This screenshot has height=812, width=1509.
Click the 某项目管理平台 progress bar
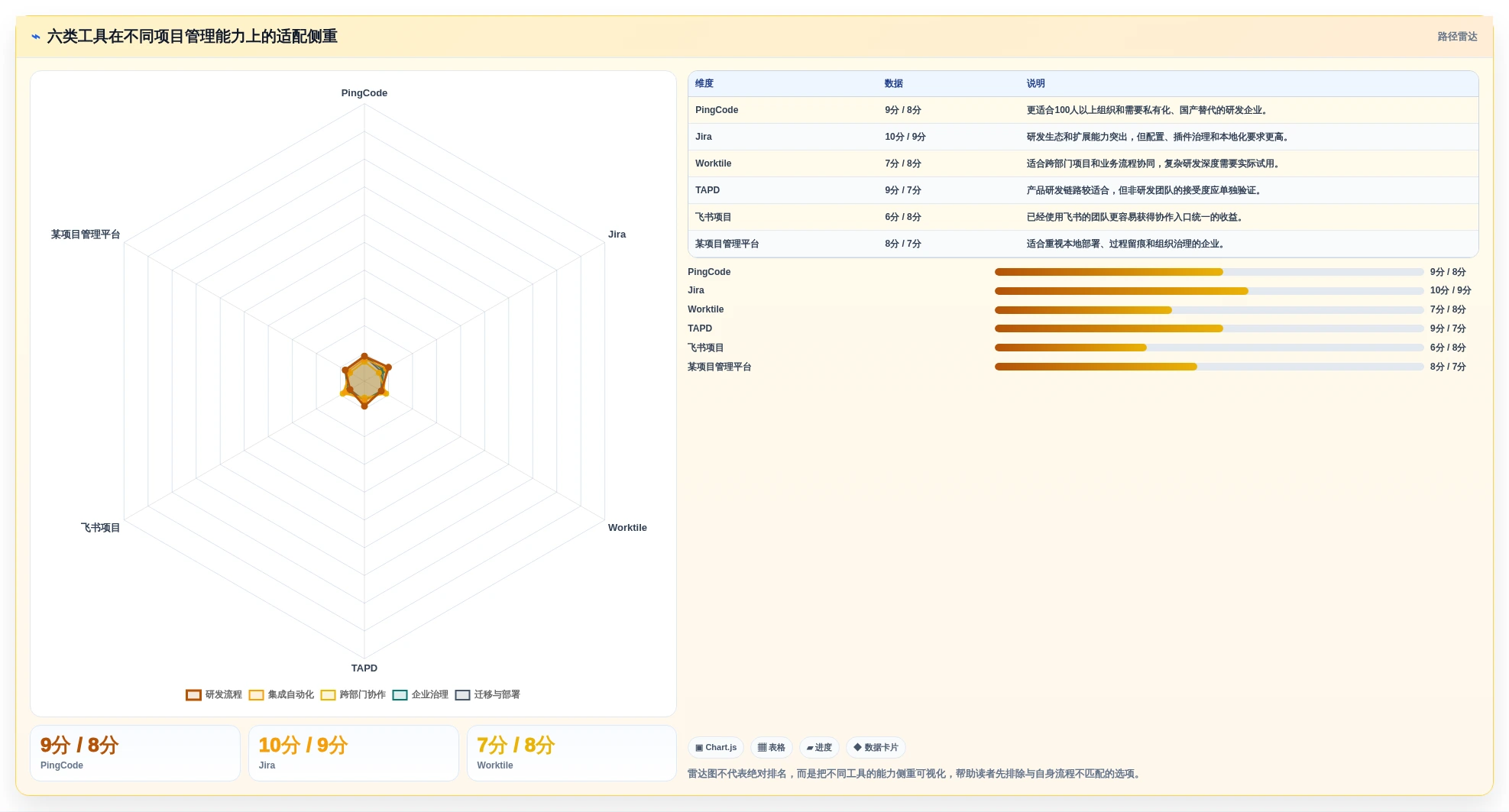[1209, 367]
